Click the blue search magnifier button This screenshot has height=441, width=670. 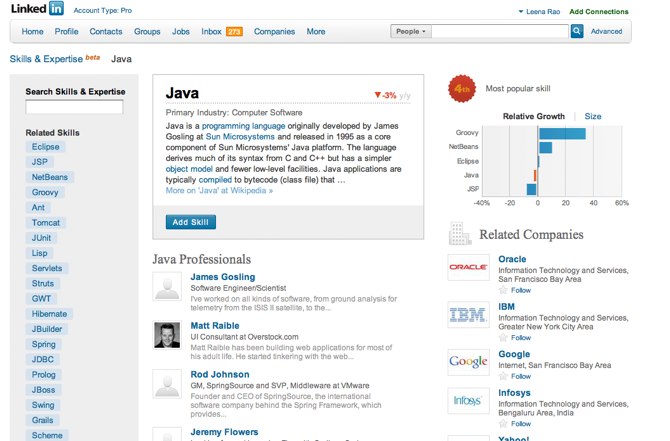pyautogui.click(x=577, y=32)
